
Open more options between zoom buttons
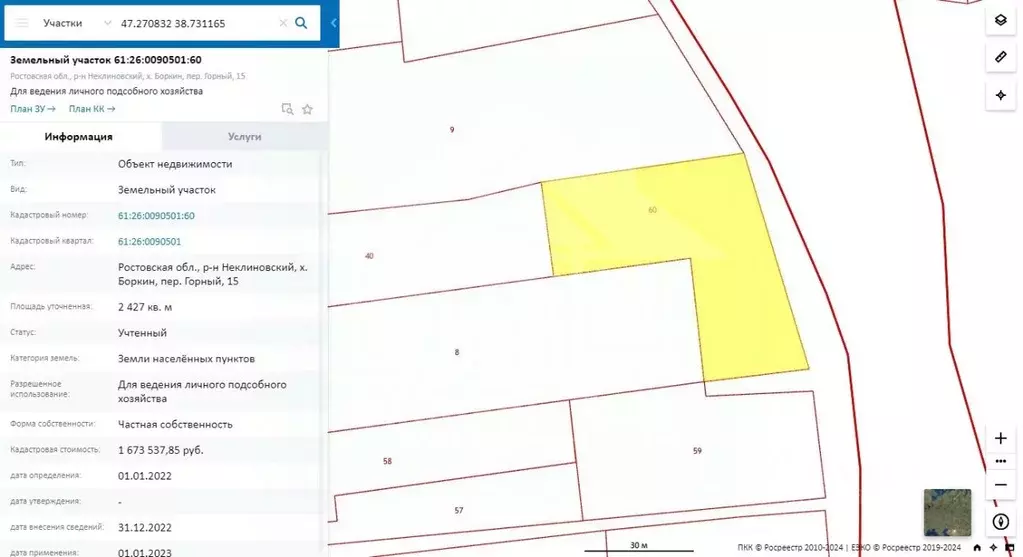point(1000,461)
